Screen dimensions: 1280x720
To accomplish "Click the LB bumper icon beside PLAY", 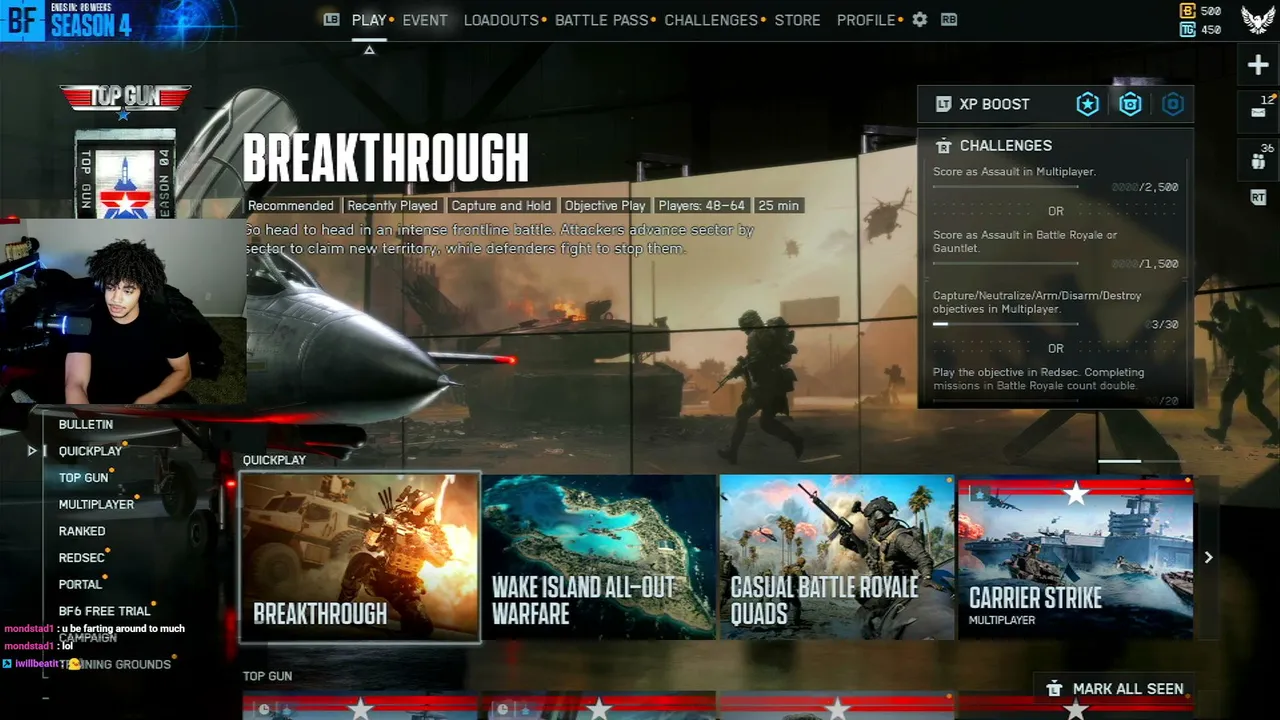I will 332,19.
